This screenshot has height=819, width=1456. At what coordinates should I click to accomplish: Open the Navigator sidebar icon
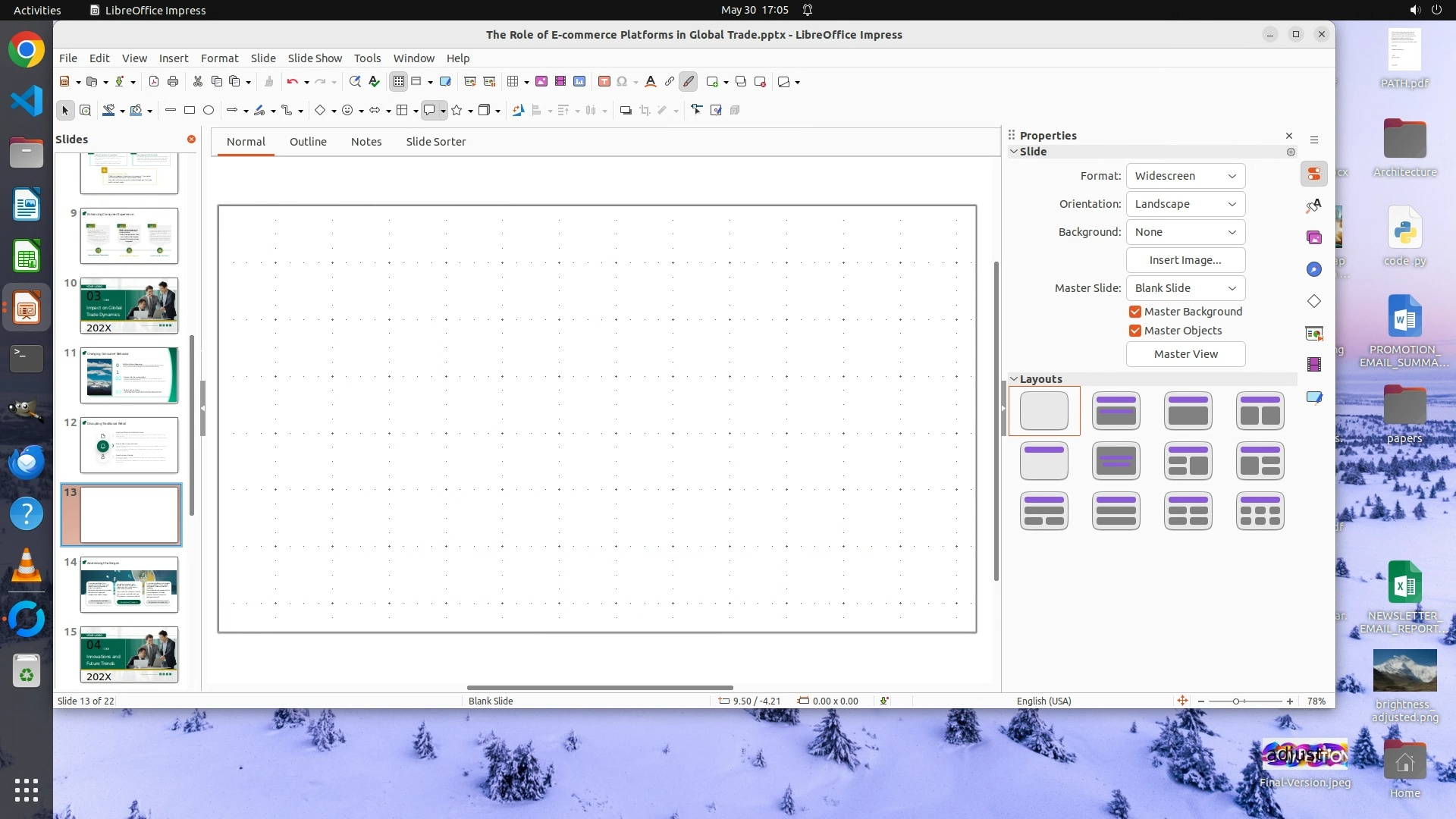[x=1314, y=269]
